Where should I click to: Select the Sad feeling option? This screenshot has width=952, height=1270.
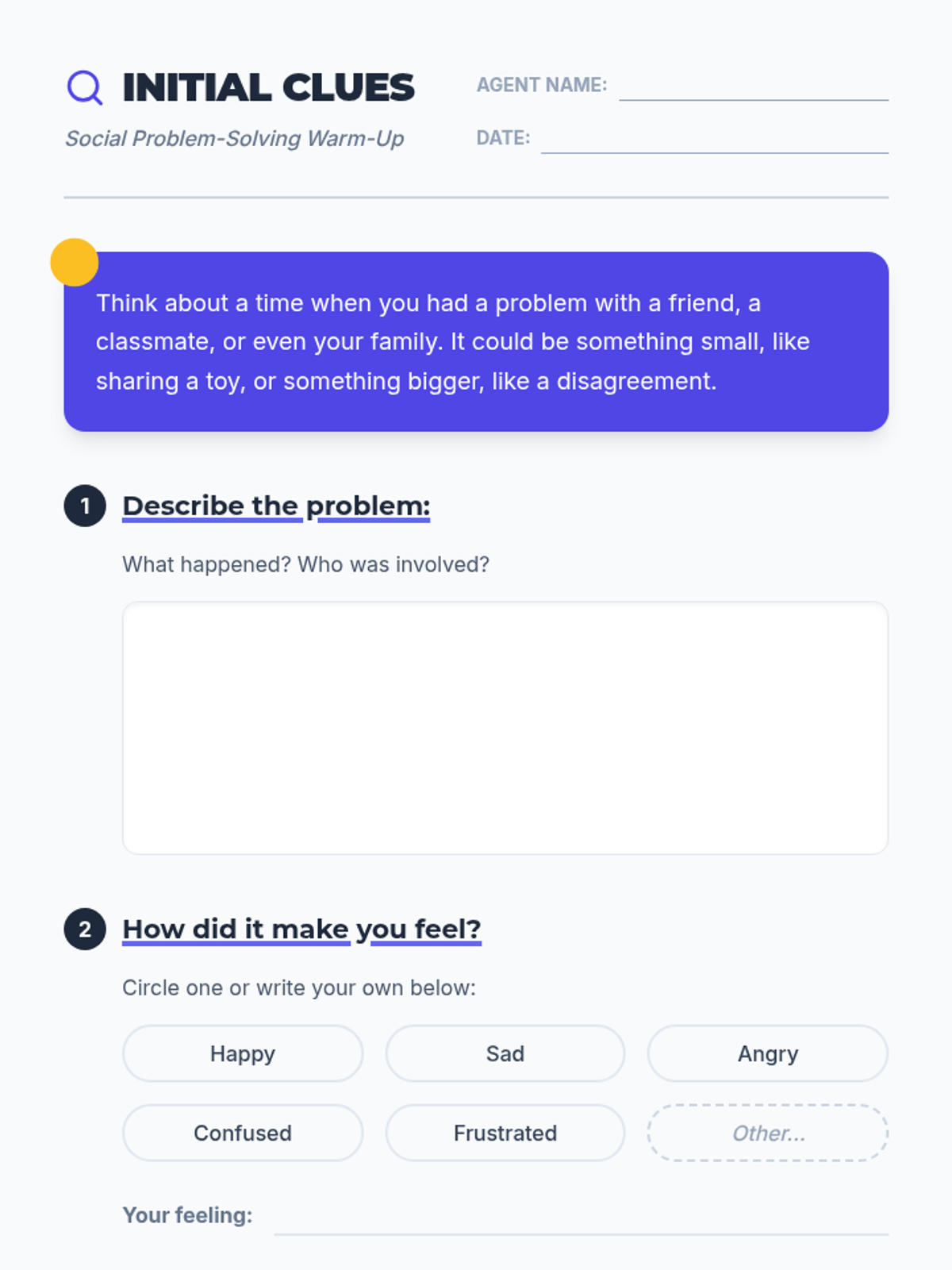coord(505,1053)
